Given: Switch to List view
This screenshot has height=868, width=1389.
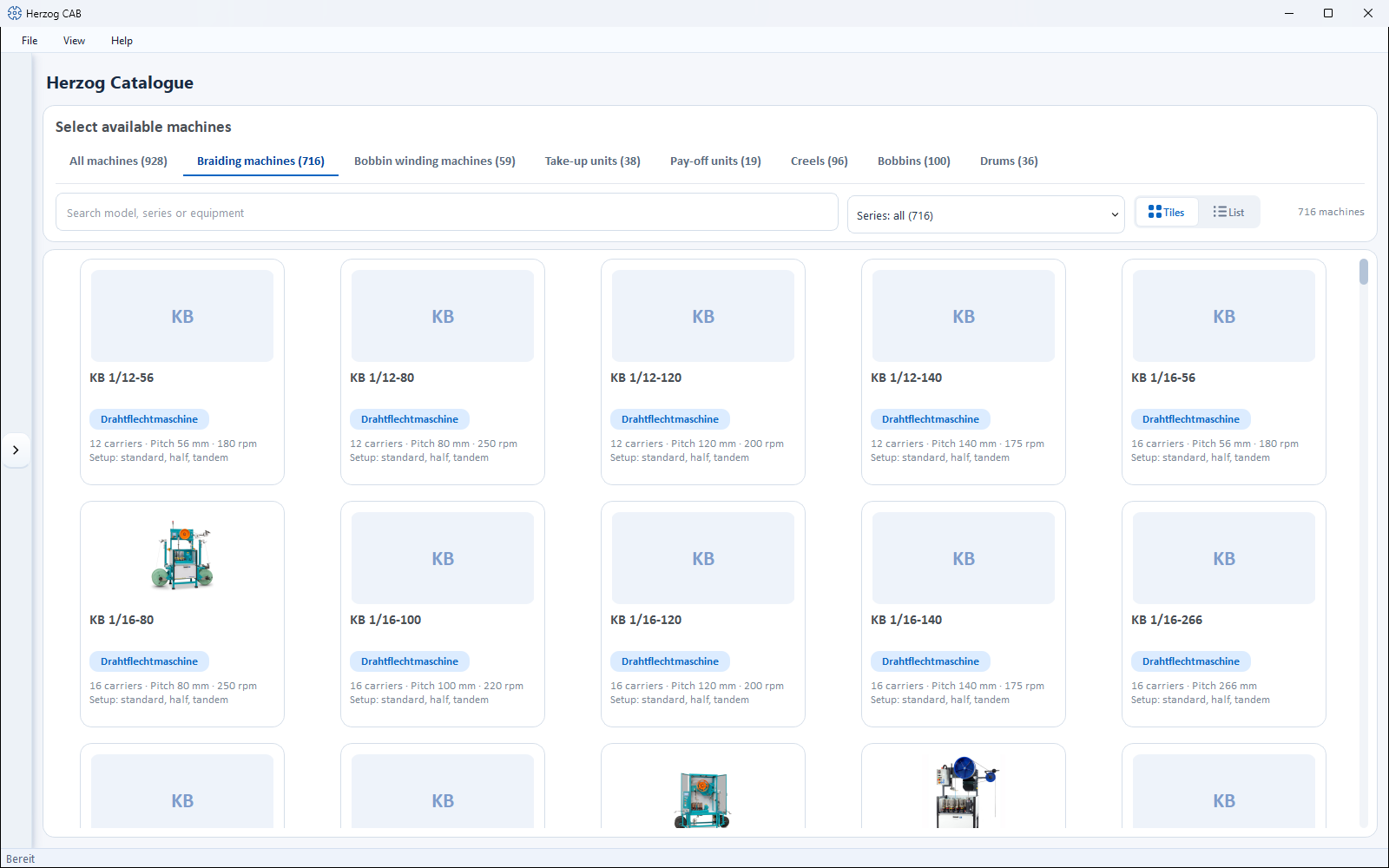Looking at the screenshot, I should coord(1228,212).
